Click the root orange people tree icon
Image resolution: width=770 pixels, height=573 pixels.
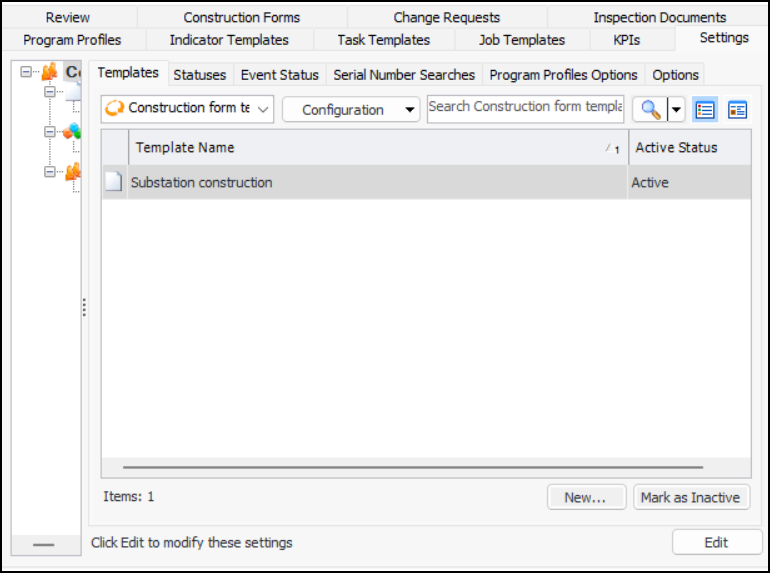click(49, 72)
